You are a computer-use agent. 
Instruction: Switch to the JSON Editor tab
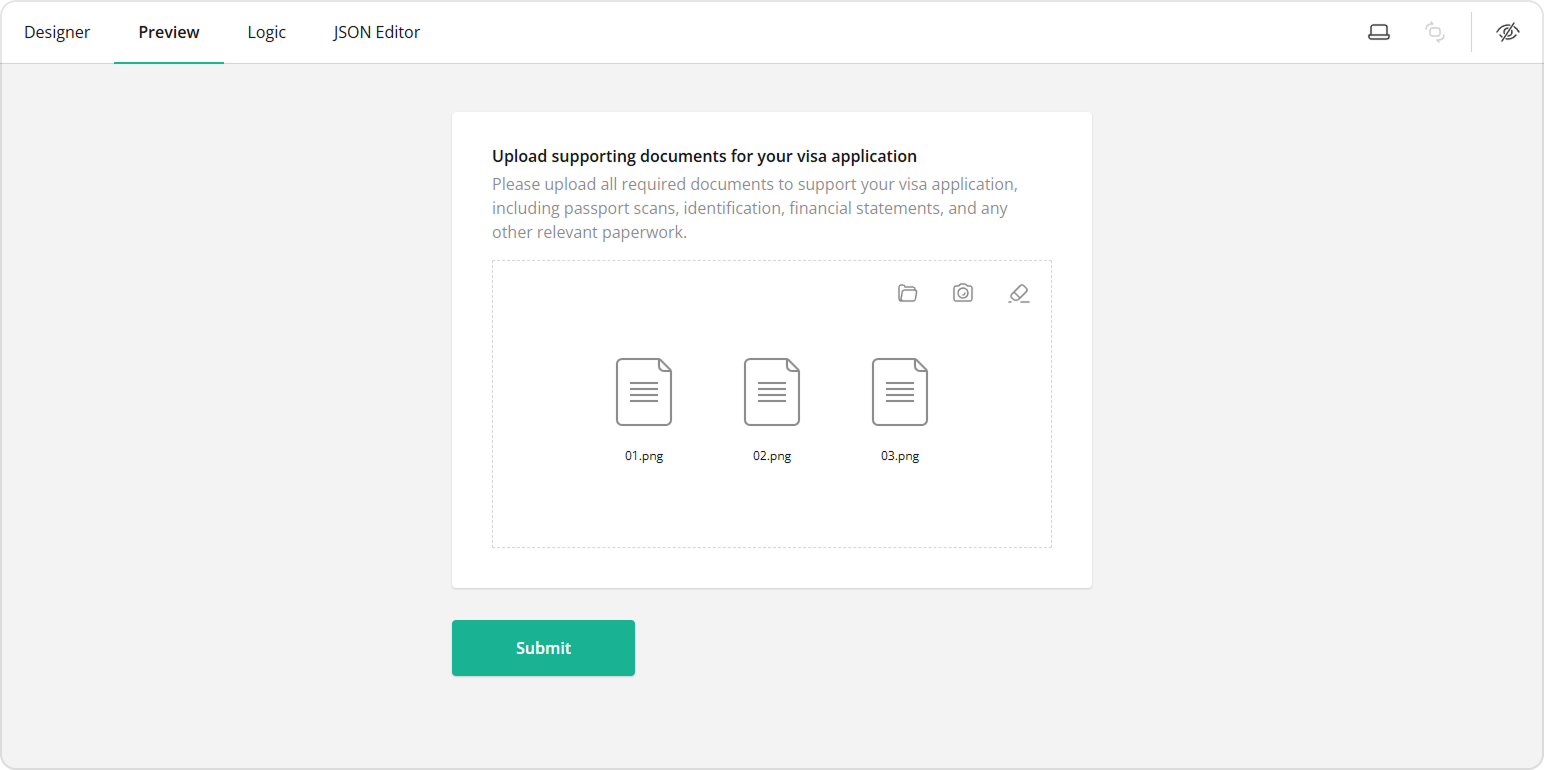(x=377, y=31)
